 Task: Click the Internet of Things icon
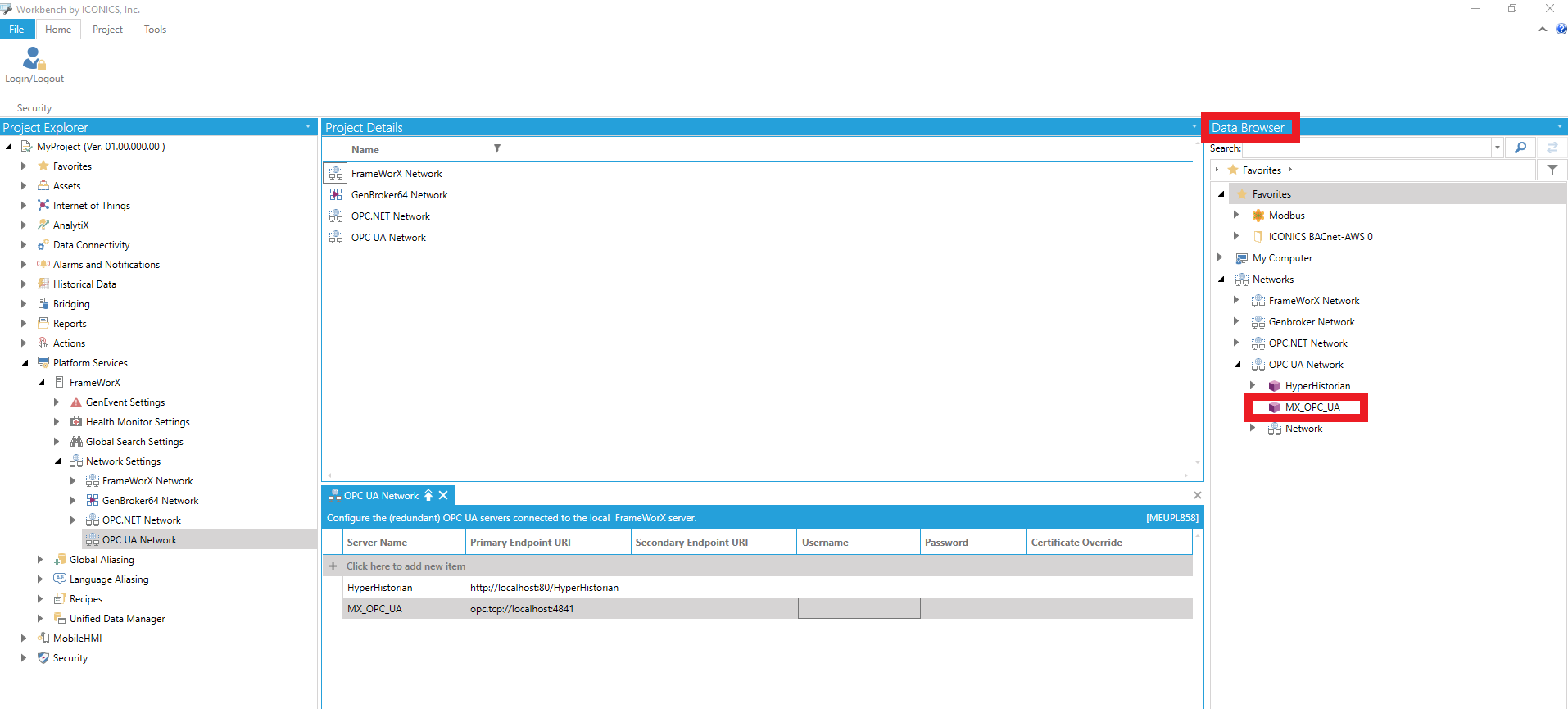[x=43, y=206]
